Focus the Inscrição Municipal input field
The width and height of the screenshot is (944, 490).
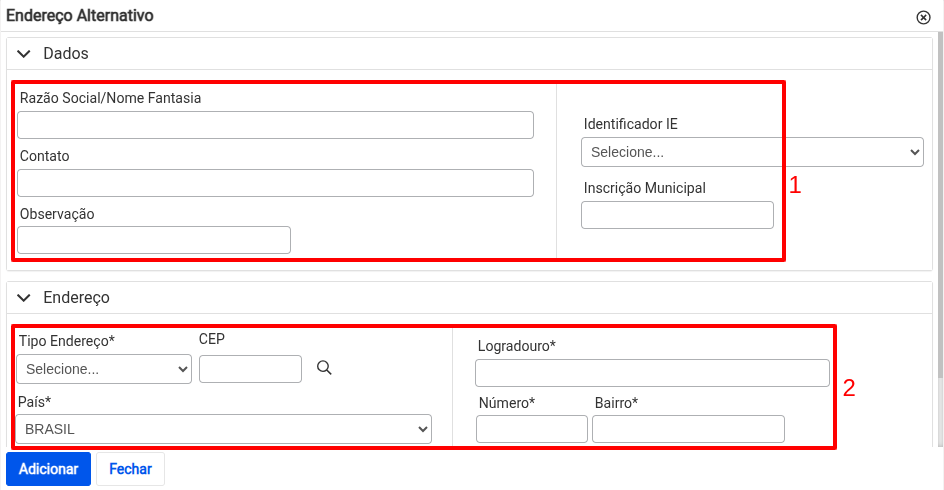tap(677, 215)
